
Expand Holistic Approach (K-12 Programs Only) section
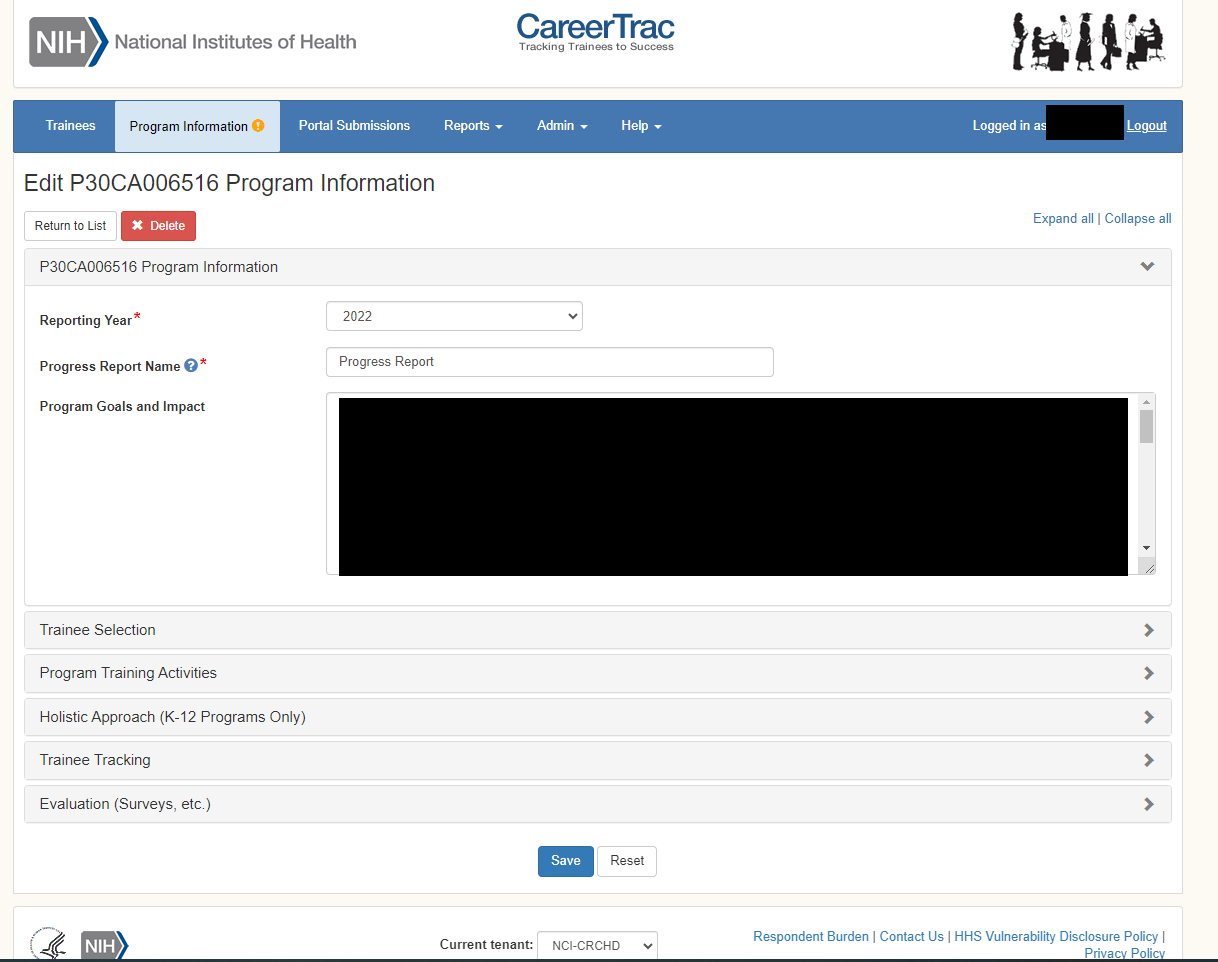(x=598, y=718)
